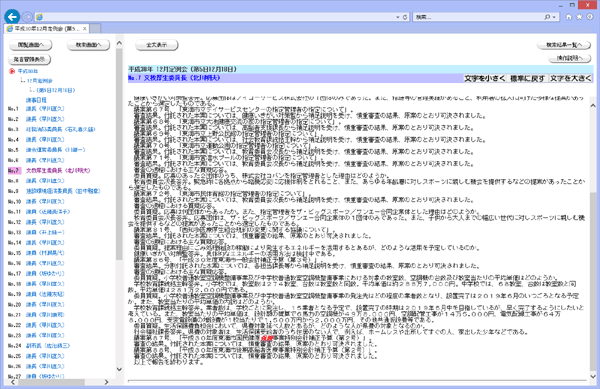Image resolution: width=600 pixels, height=389 pixels.
Task: Open the speaker link in row No.10
Action: pos(45,202)
